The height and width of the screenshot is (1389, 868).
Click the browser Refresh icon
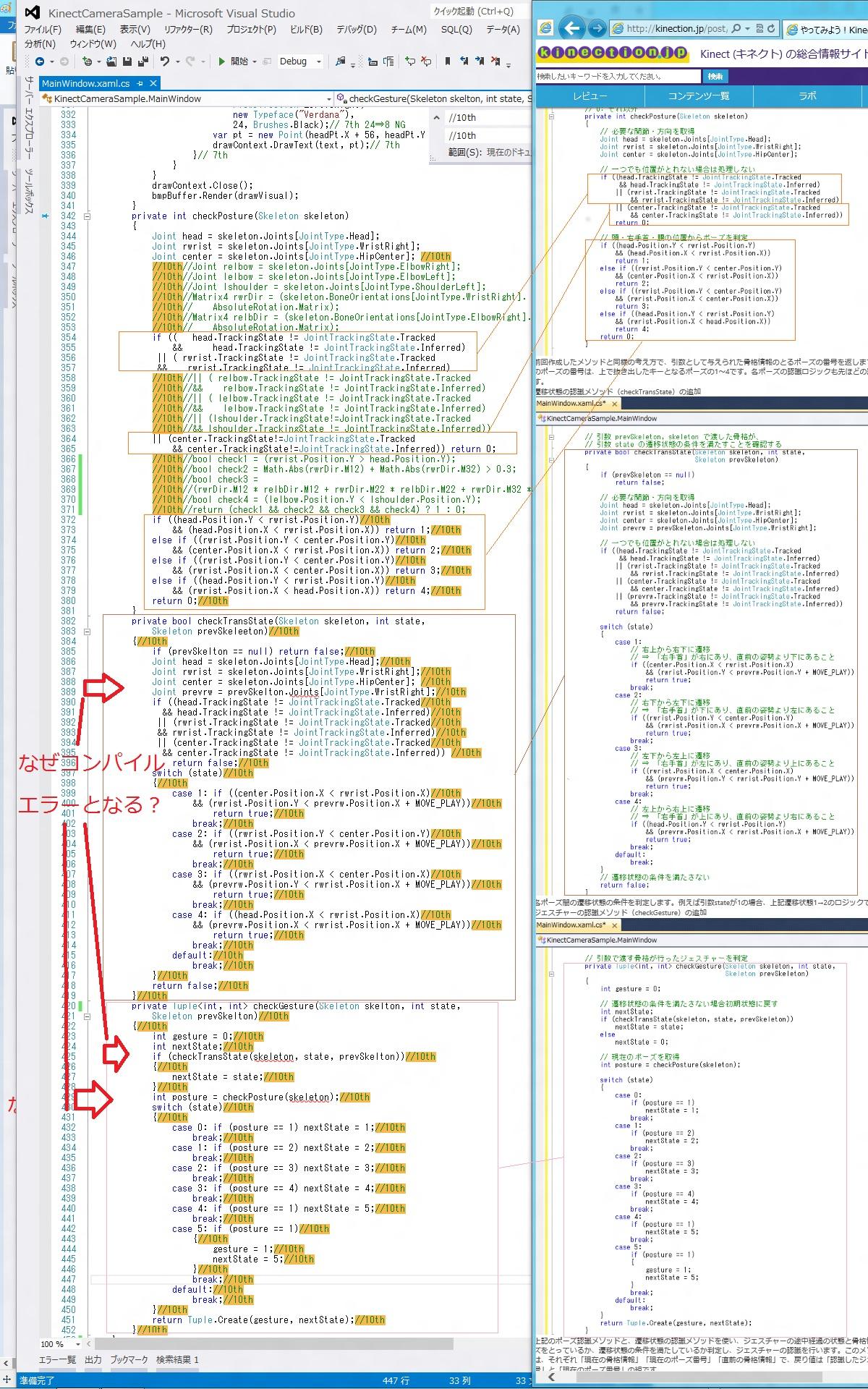(x=771, y=28)
